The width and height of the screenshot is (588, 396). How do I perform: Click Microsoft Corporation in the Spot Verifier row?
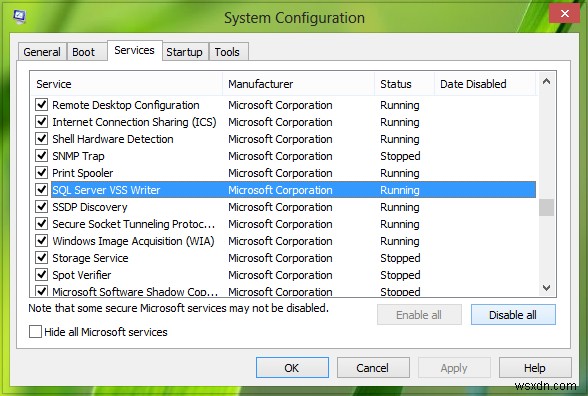280,275
